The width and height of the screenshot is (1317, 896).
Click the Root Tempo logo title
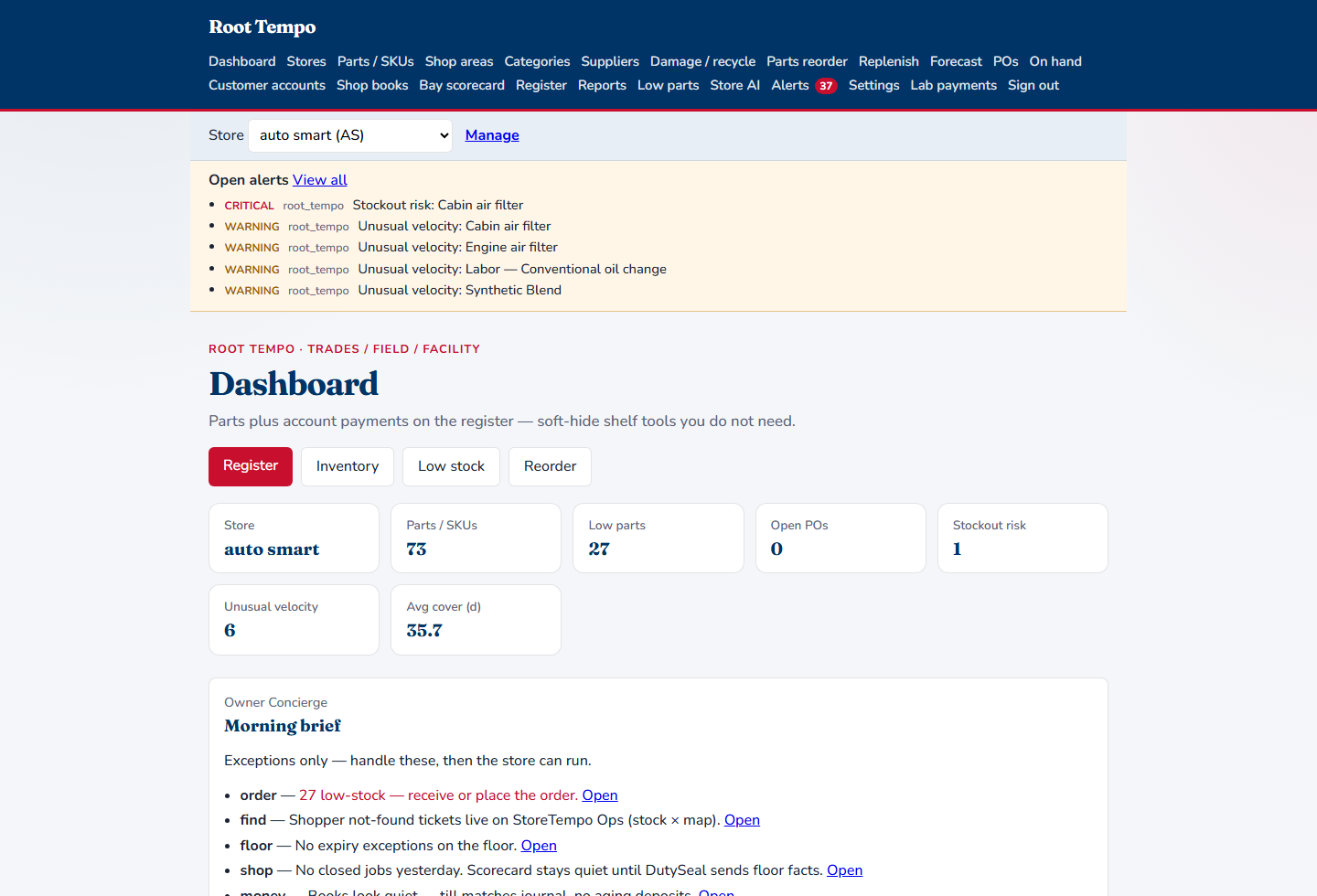[x=262, y=27]
